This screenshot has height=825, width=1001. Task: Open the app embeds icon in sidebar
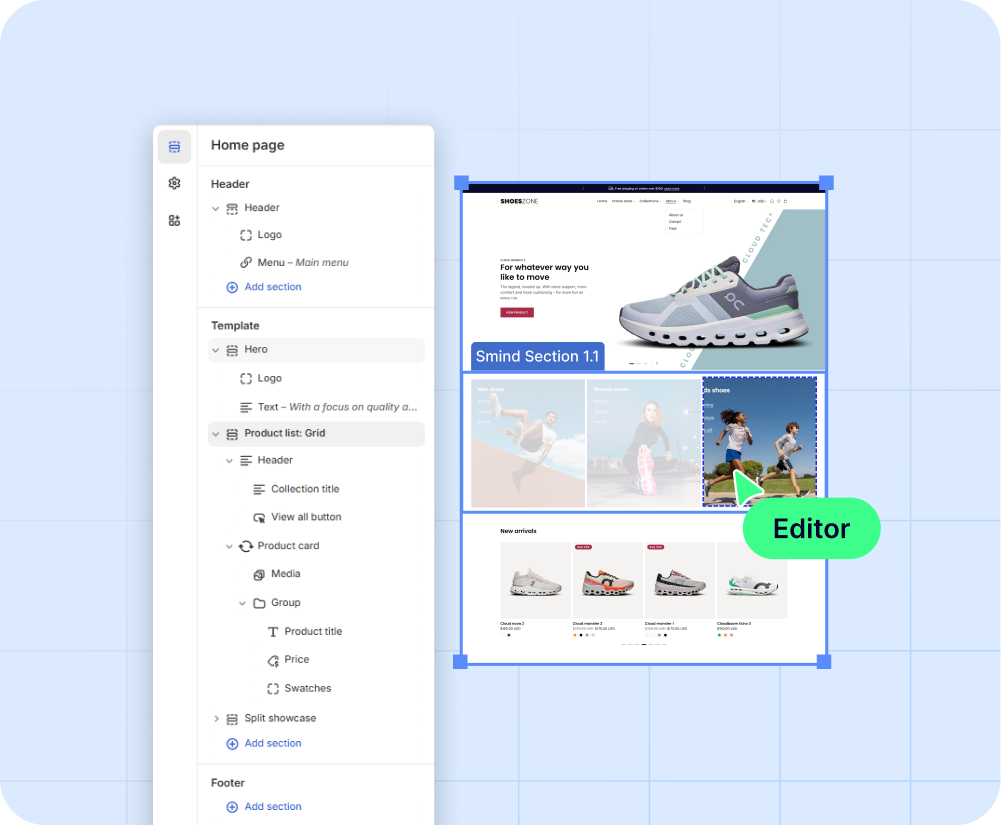tap(174, 220)
